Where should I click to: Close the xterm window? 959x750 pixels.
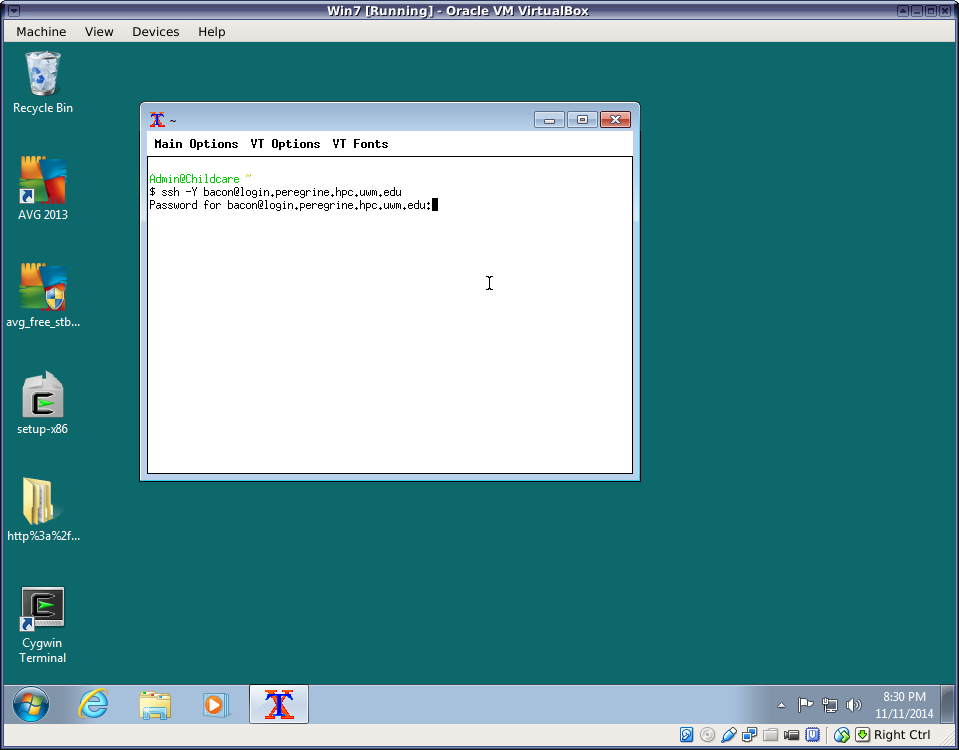[615, 119]
